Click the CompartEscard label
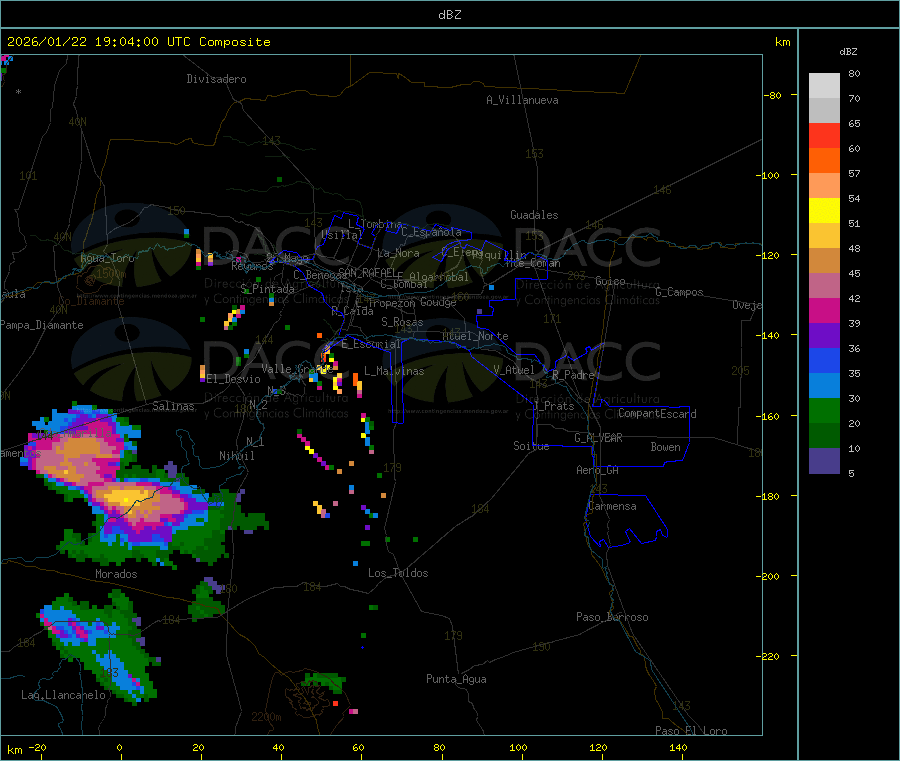This screenshot has height=761, width=900. tap(657, 414)
